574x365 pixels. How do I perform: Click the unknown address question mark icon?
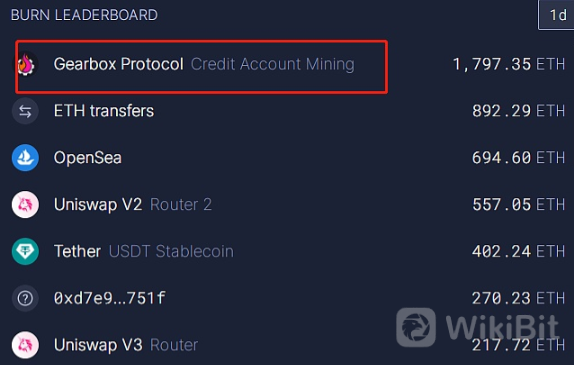(25, 298)
